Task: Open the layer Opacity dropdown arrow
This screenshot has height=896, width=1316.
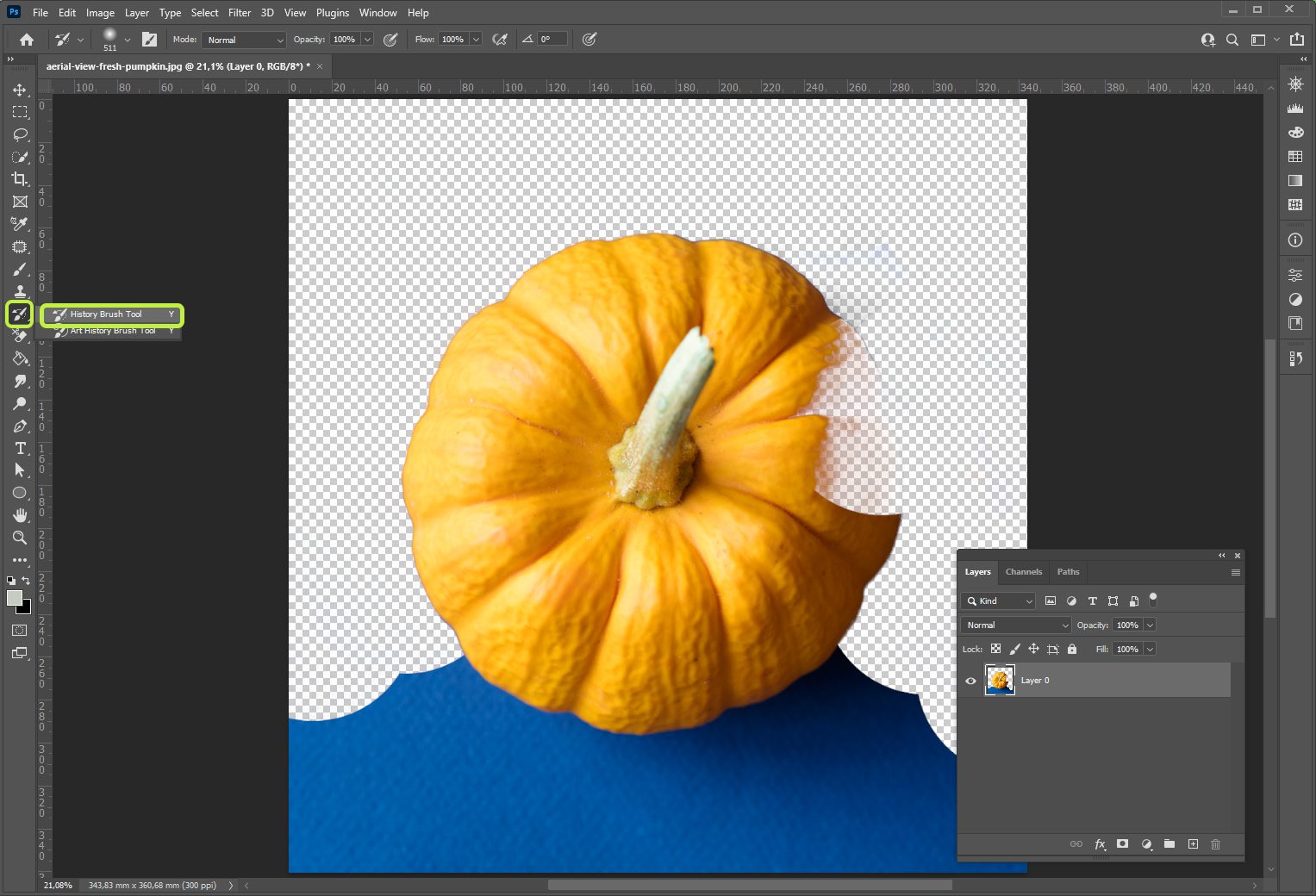Action: 1150,625
